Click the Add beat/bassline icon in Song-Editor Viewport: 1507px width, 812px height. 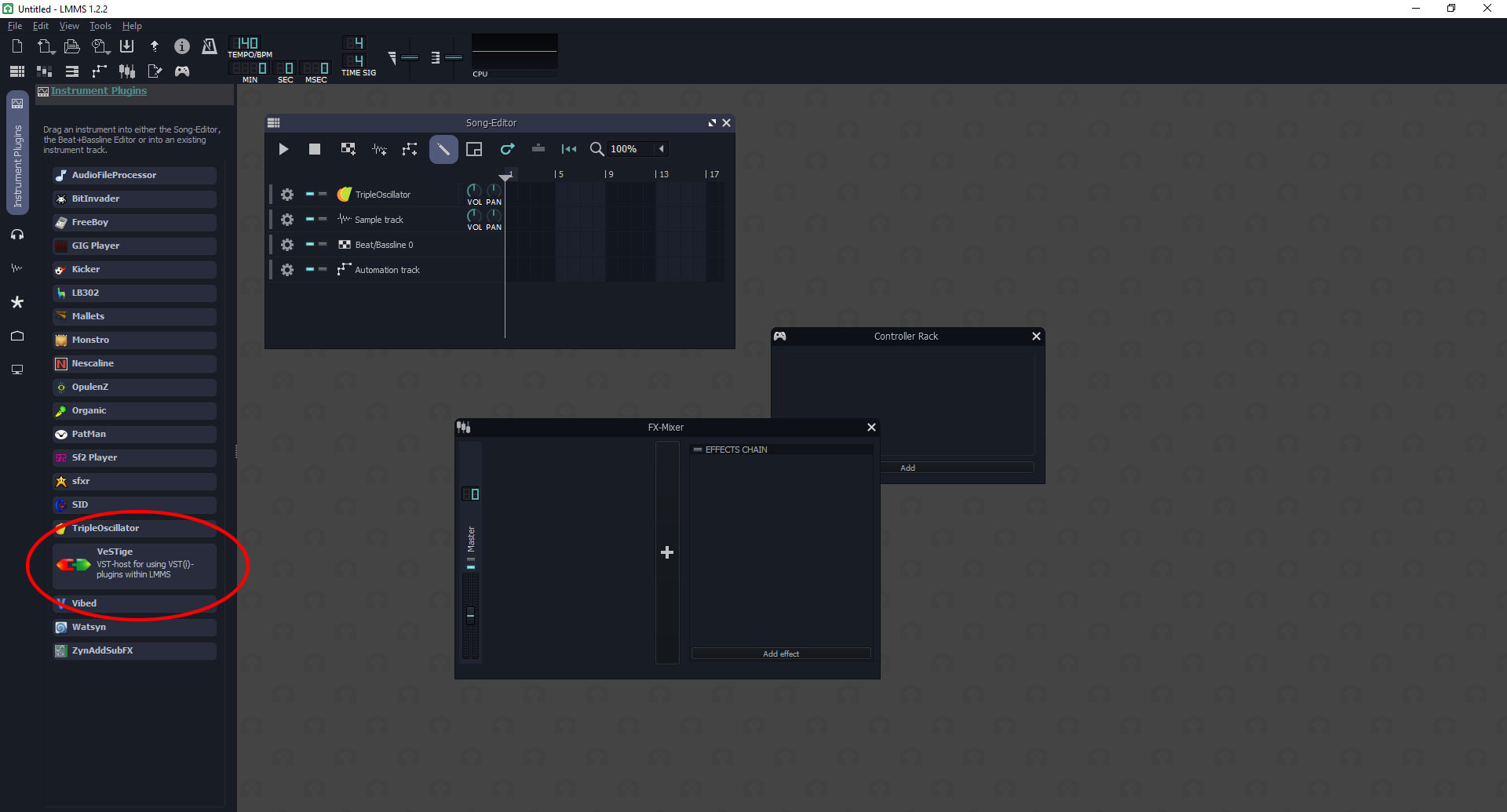pos(348,149)
